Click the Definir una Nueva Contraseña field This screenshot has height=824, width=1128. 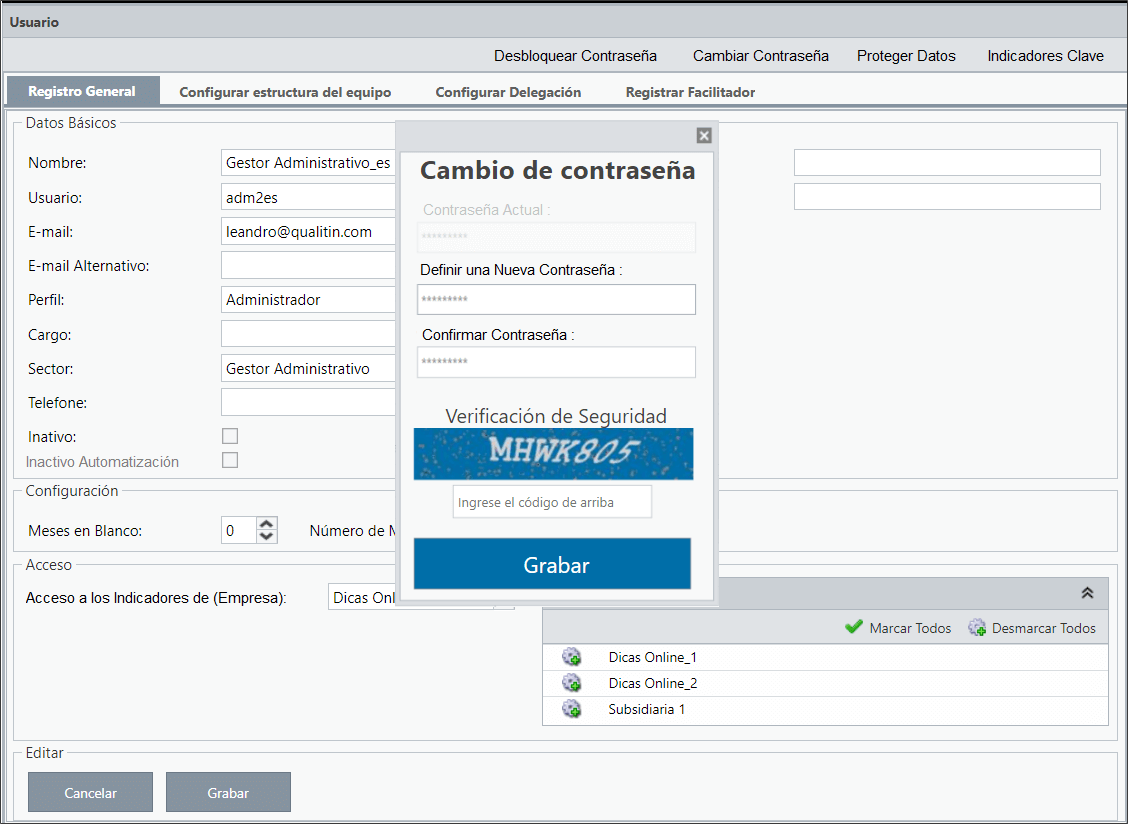point(557,299)
